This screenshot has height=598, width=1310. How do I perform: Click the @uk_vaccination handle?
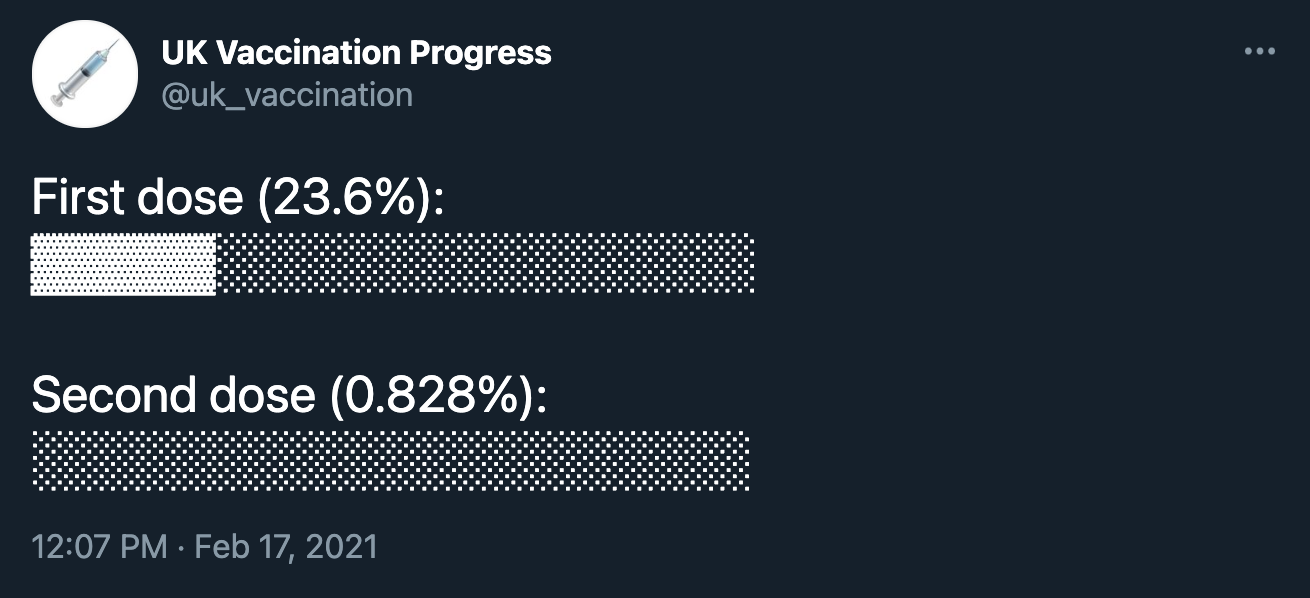289,95
